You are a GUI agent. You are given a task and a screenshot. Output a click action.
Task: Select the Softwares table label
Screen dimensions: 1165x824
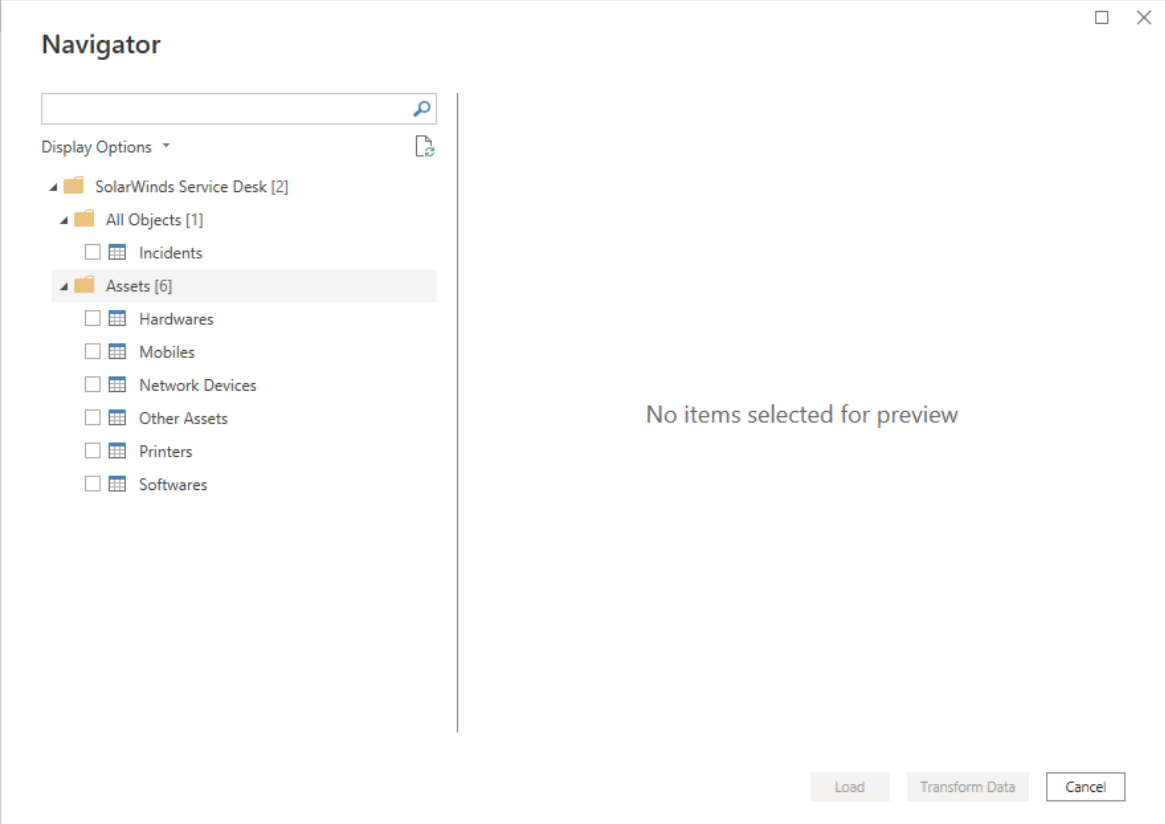(173, 484)
